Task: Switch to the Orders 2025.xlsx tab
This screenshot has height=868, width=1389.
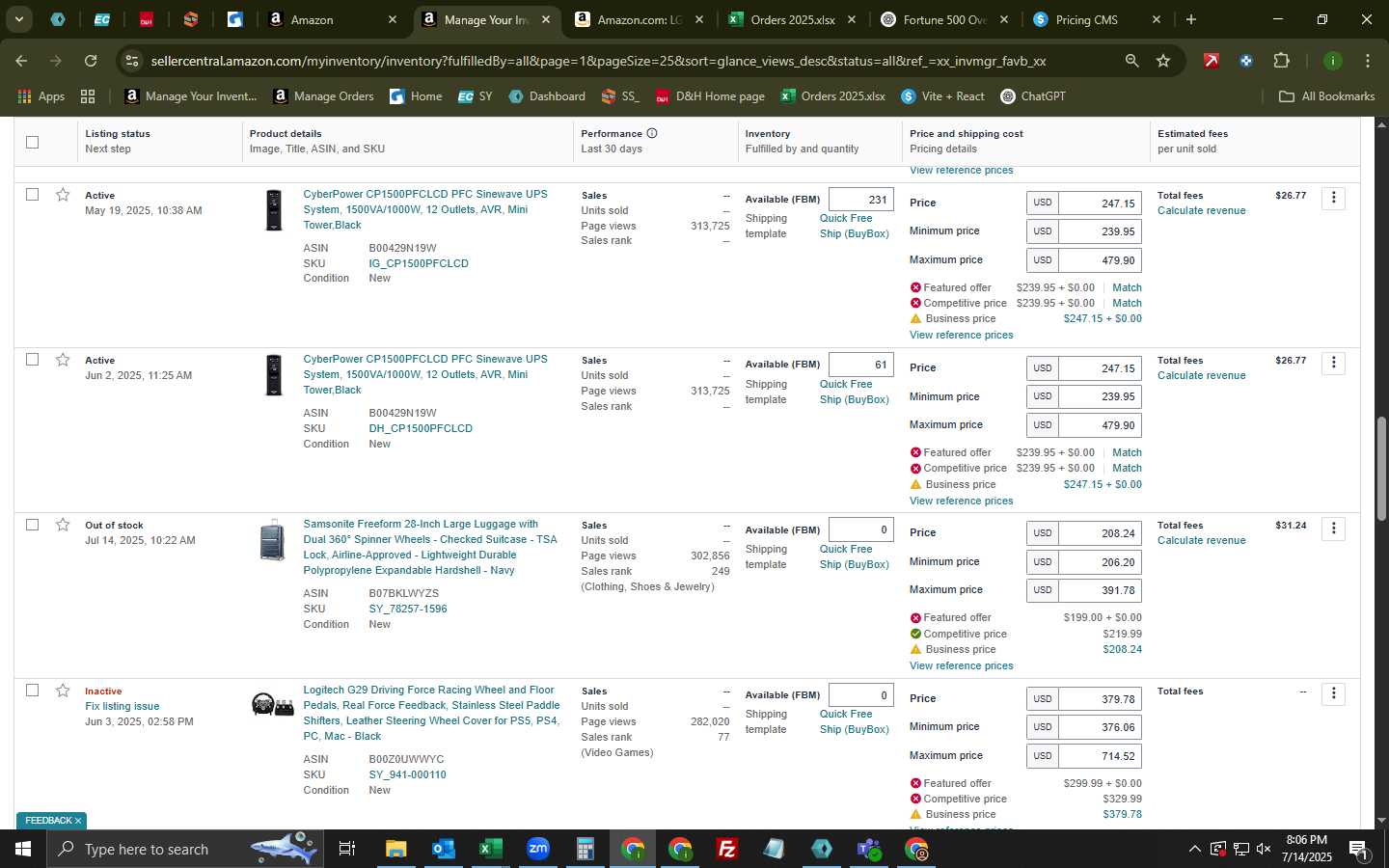Action: pyautogui.click(x=794, y=19)
